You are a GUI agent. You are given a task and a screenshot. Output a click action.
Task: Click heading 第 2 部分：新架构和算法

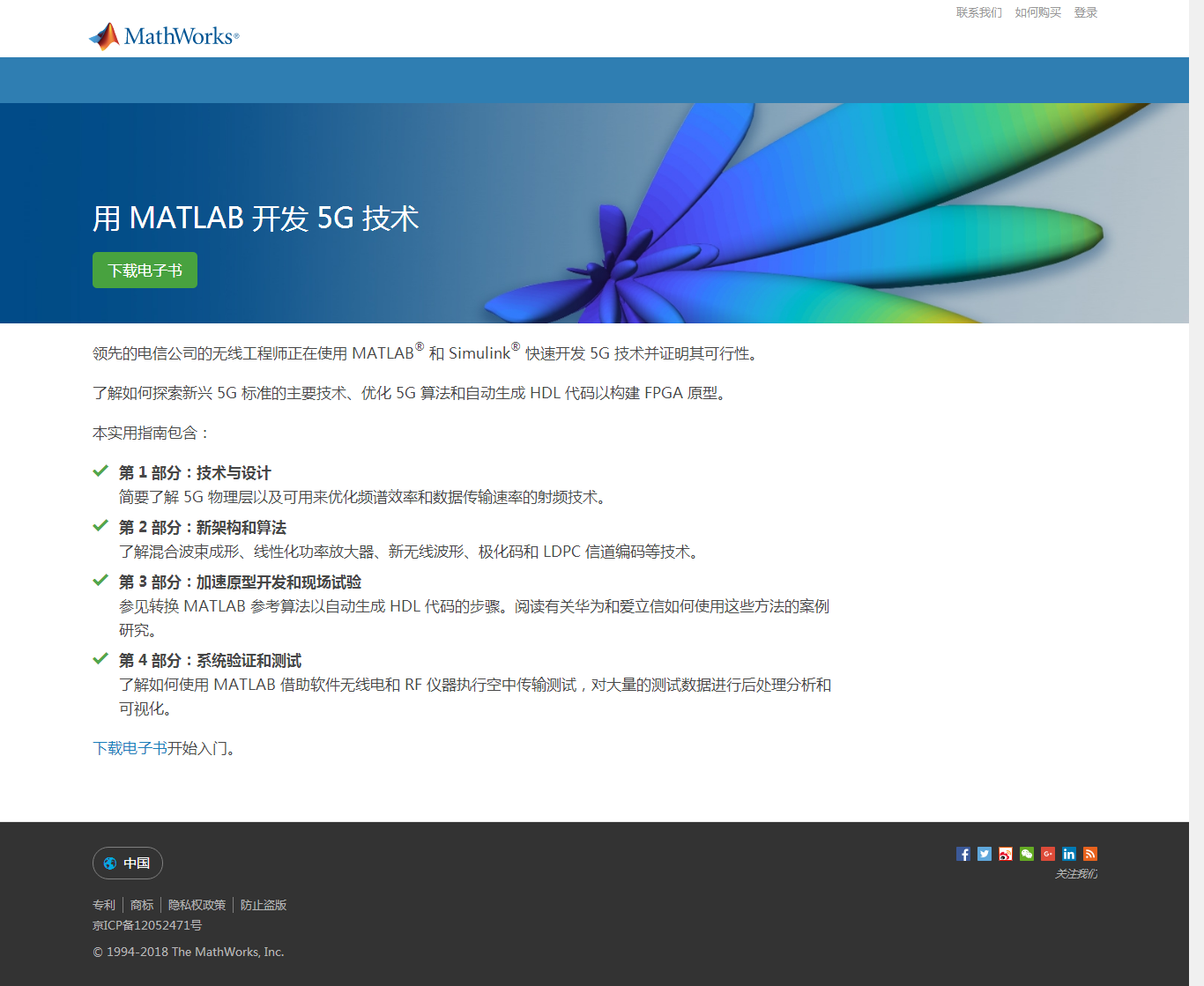click(x=203, y=528)
